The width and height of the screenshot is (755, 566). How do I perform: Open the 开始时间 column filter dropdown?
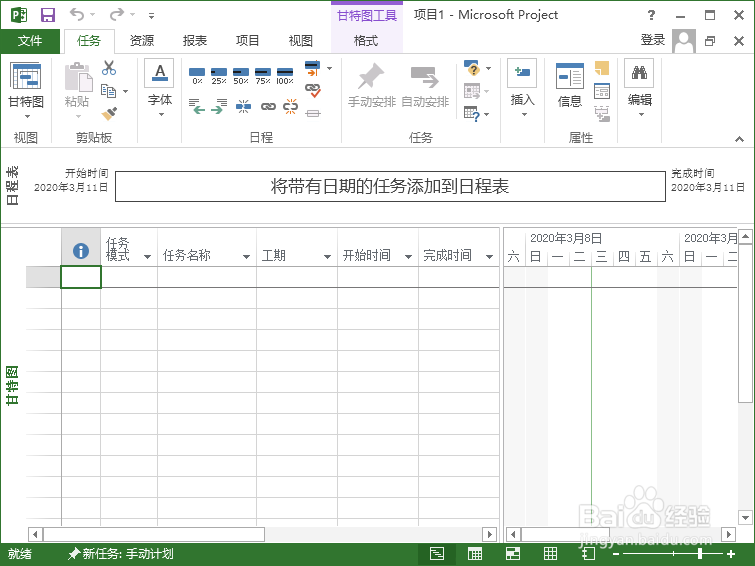[408, 257]
